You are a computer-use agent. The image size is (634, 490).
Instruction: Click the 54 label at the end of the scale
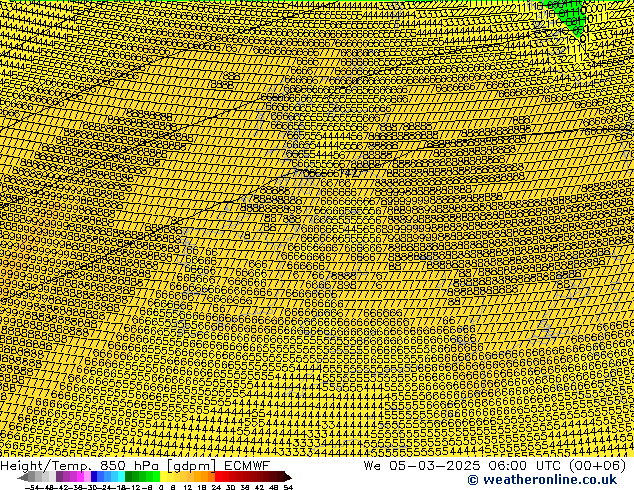tap(288, 487)
